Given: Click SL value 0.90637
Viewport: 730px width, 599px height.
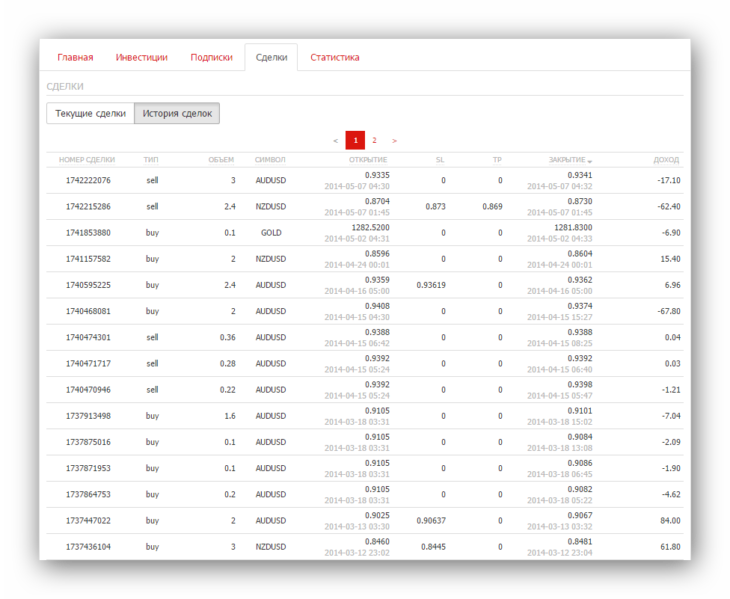Looking at the screenshot, I should point(431,520).
